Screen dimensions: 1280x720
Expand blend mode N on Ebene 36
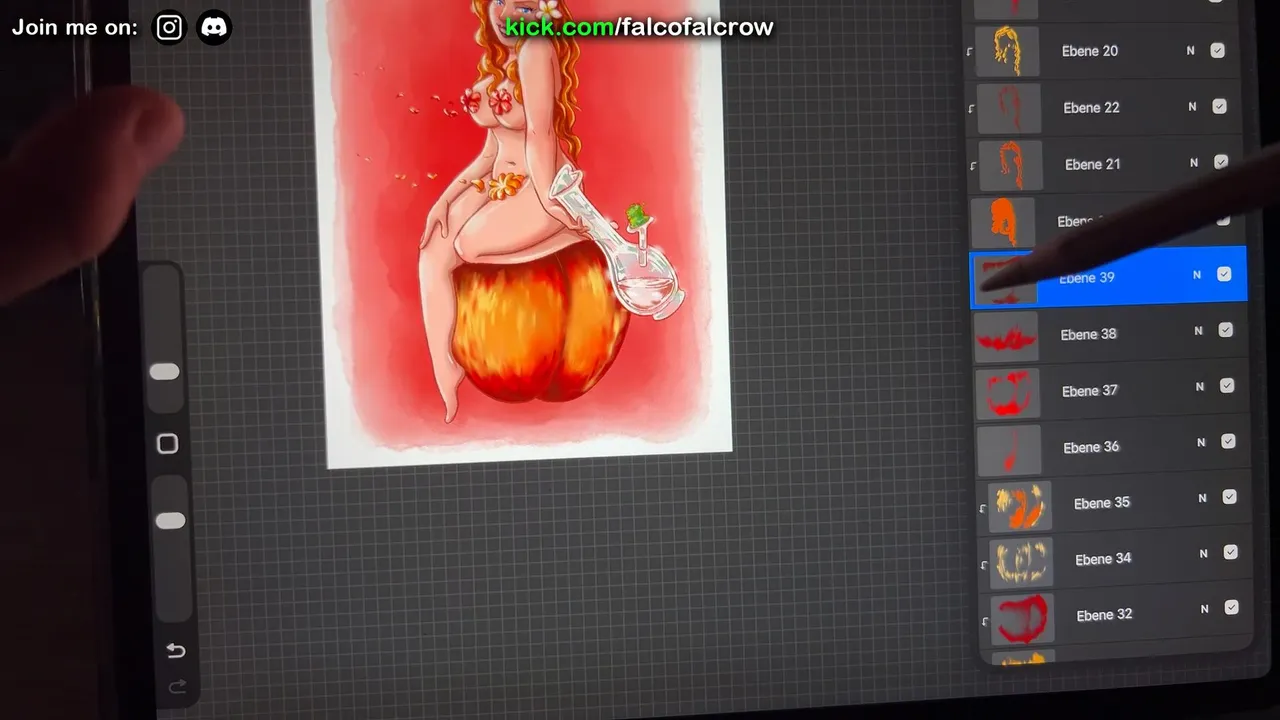pos(1201,442)
